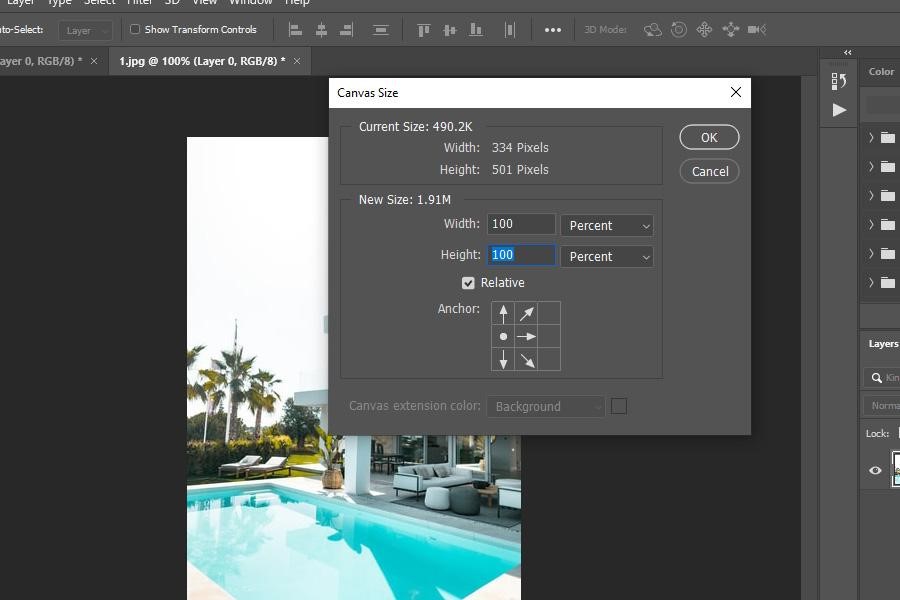Viewport: 900px width, 600px height.
Task: Switch to the 1.jpg document tab
Action: (202, 61)
